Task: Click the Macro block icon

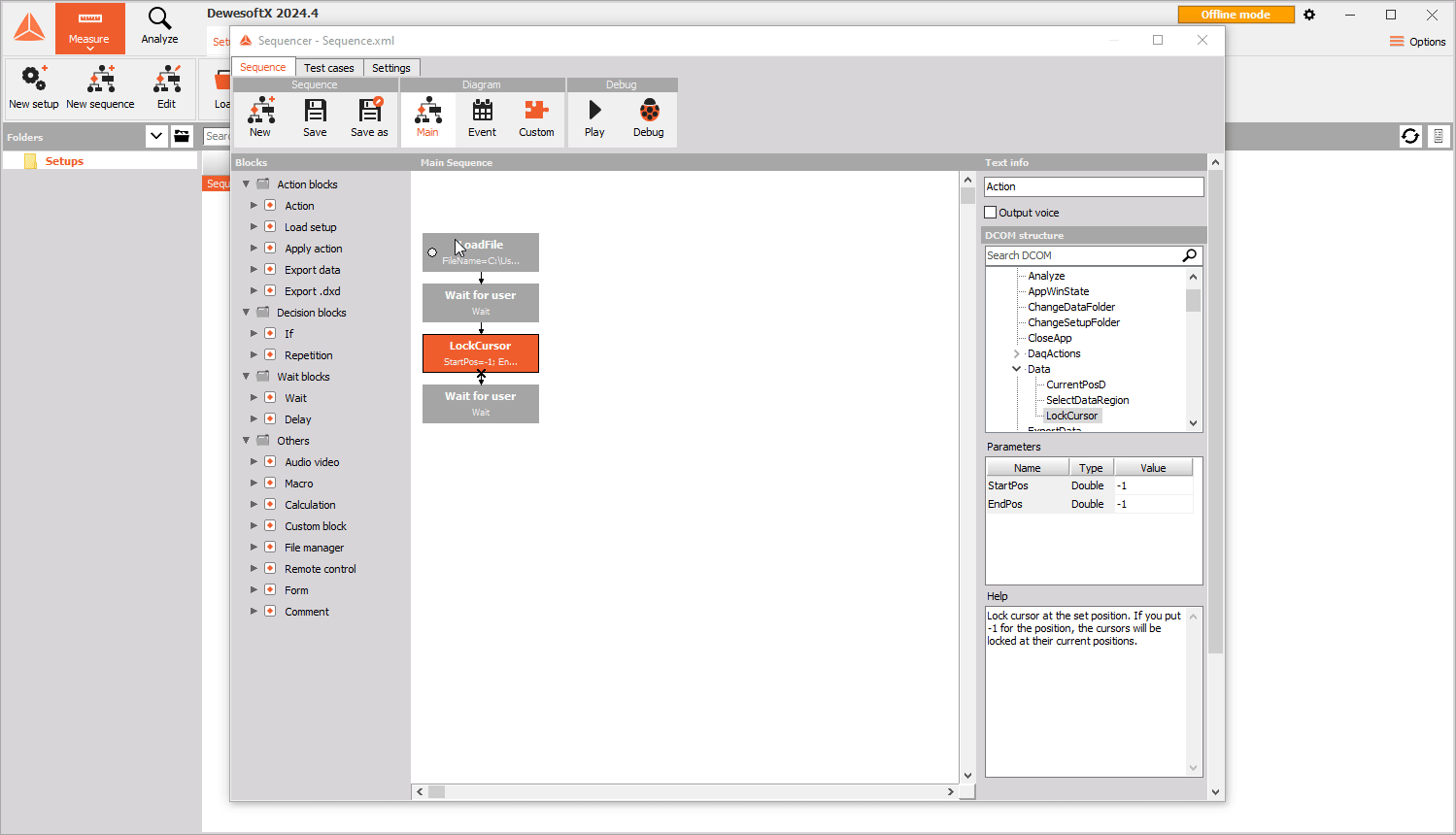Action: click(x=270, y=483)
